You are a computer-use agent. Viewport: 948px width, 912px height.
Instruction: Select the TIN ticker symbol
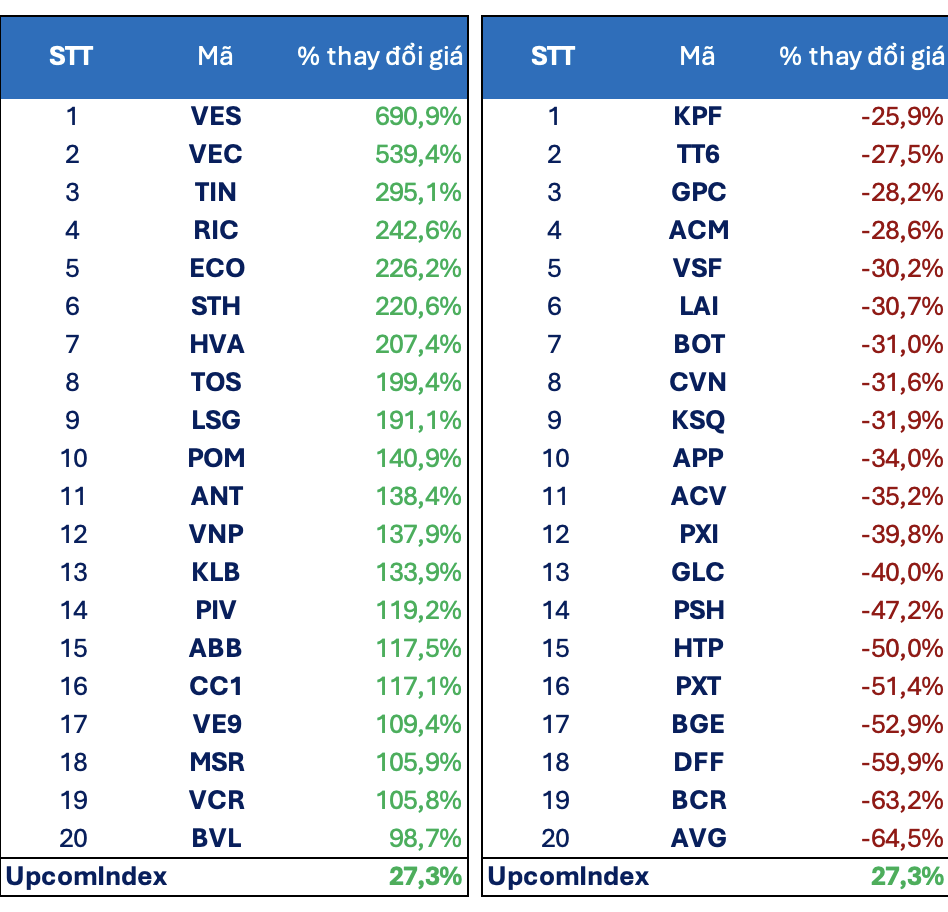pyautogui.click(x=216, y=192)
